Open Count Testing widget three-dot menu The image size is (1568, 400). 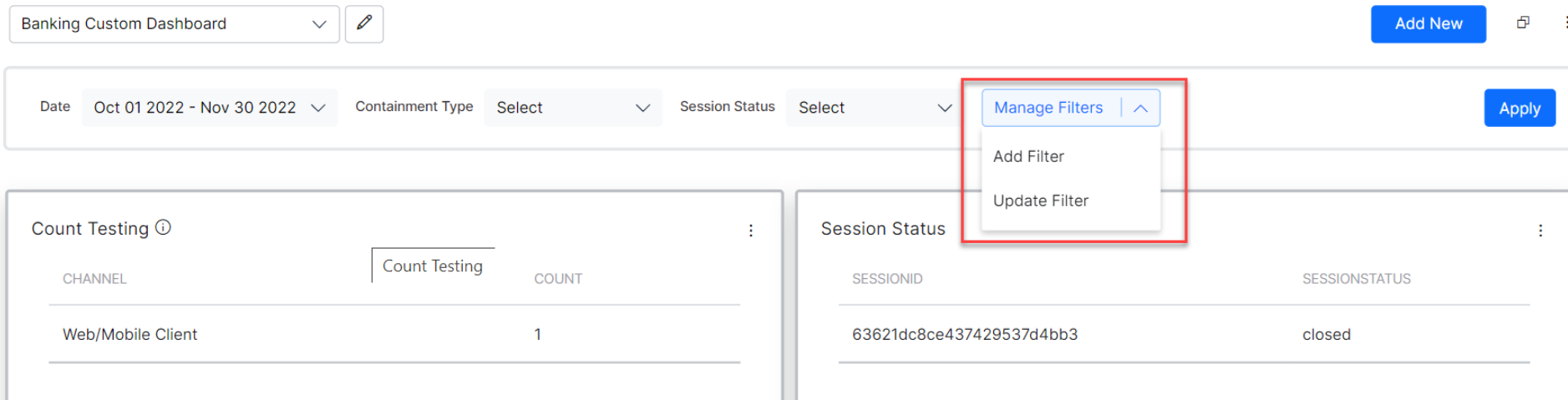751,230
